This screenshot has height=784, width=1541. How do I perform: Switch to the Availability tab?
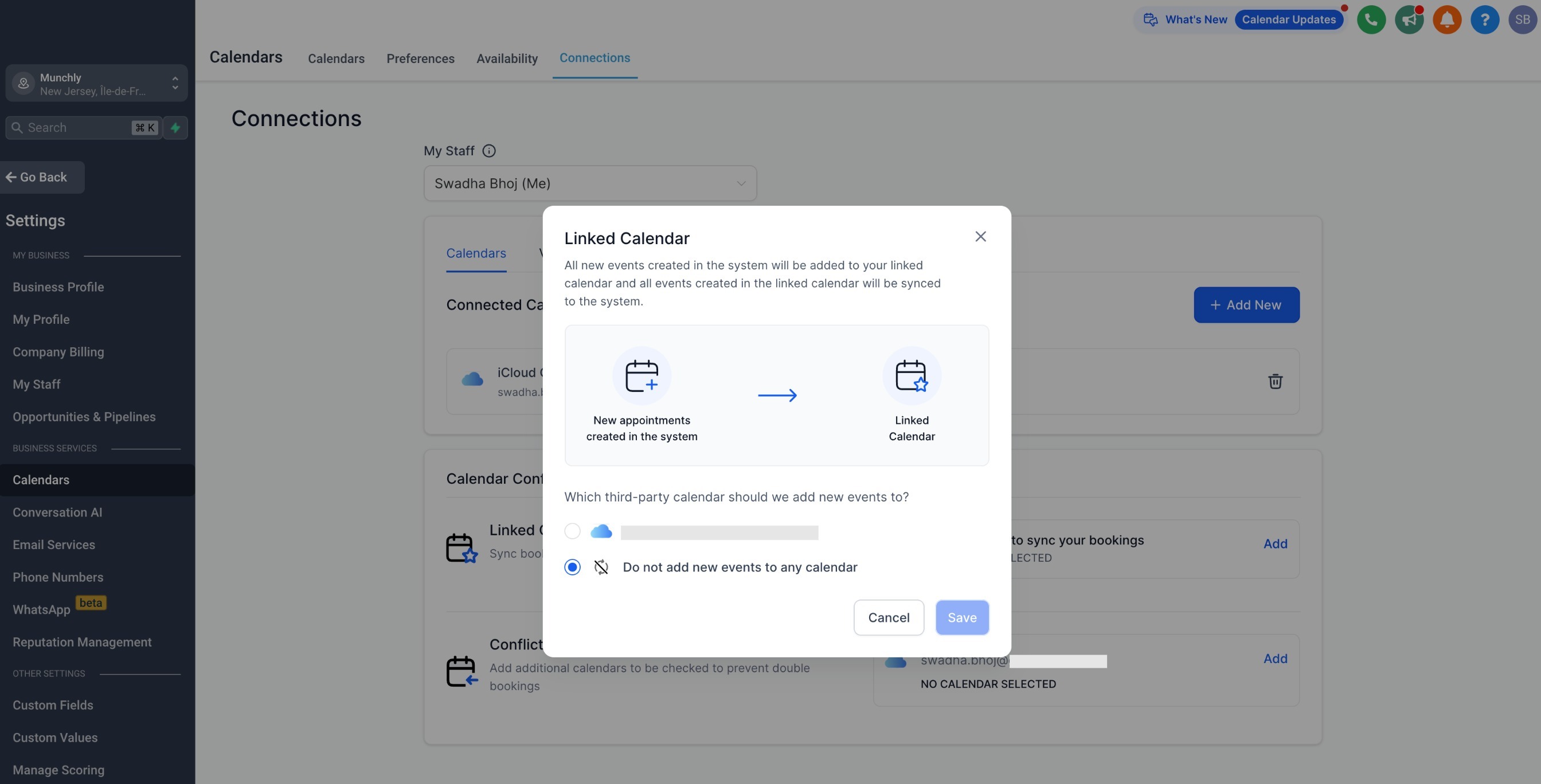pyautogui.click(x=507, y=58)
